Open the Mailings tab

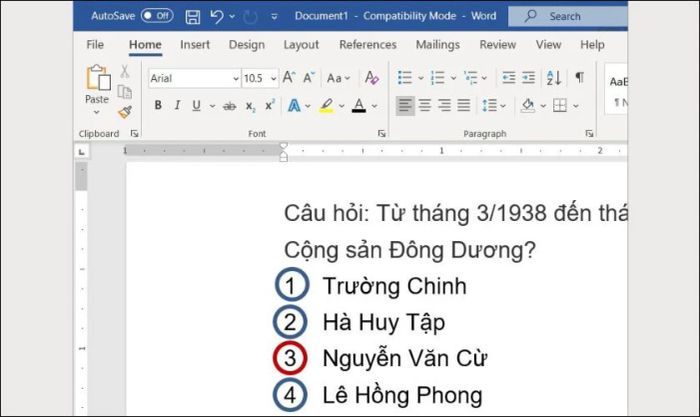pyautogui.click(x=438, y=45)
